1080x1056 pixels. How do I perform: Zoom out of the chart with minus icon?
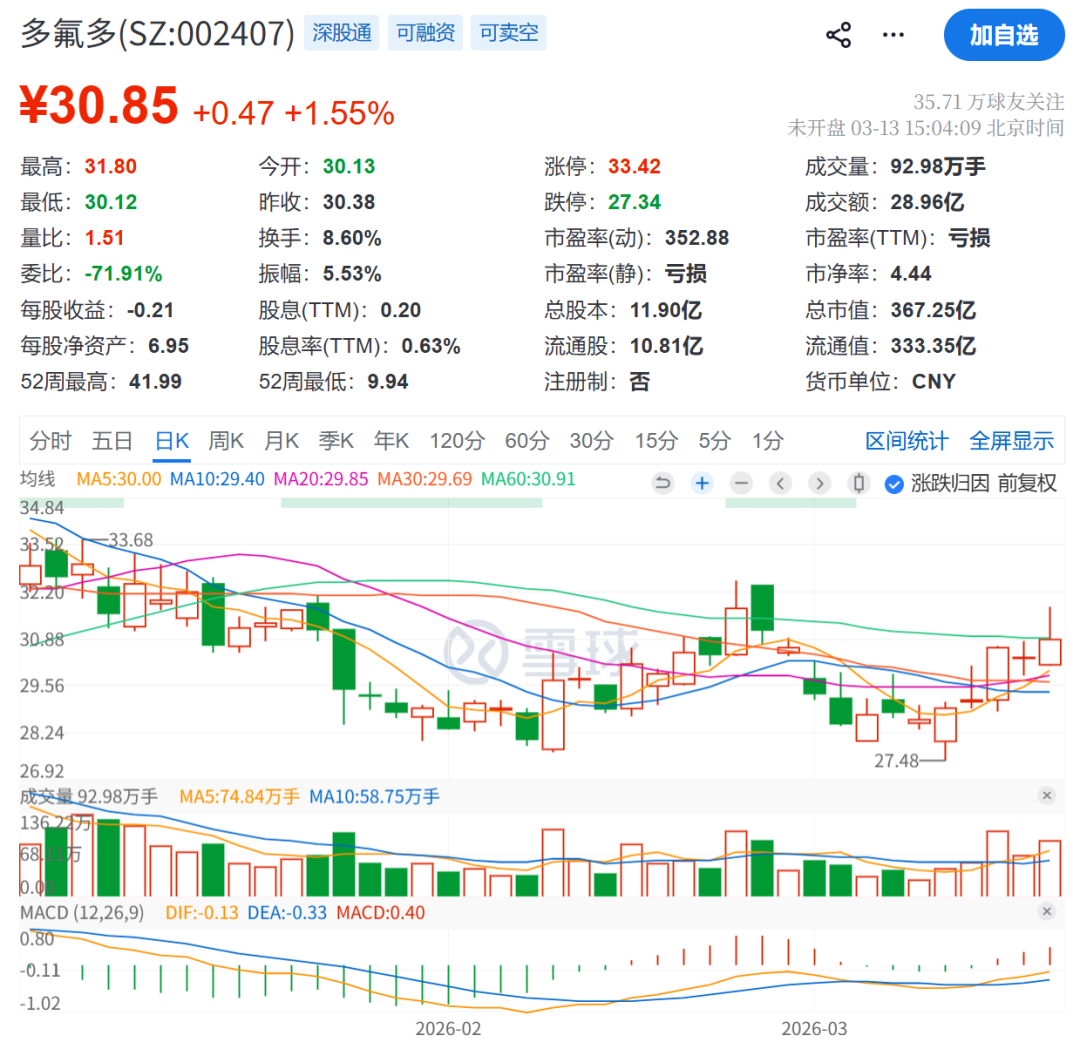(740, 483)
